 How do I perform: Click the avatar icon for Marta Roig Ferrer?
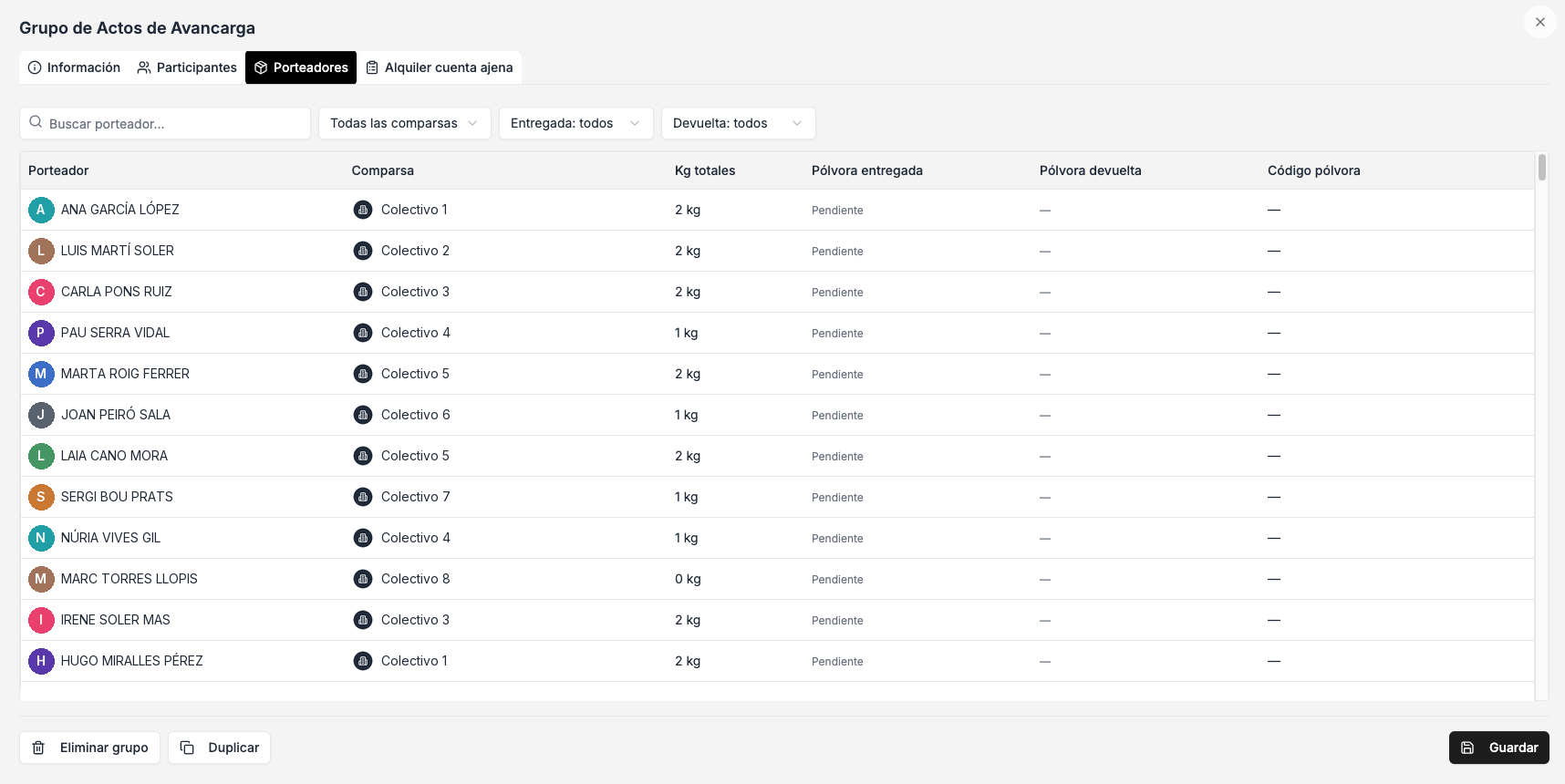pyautogui.click(x=41, y=374)
